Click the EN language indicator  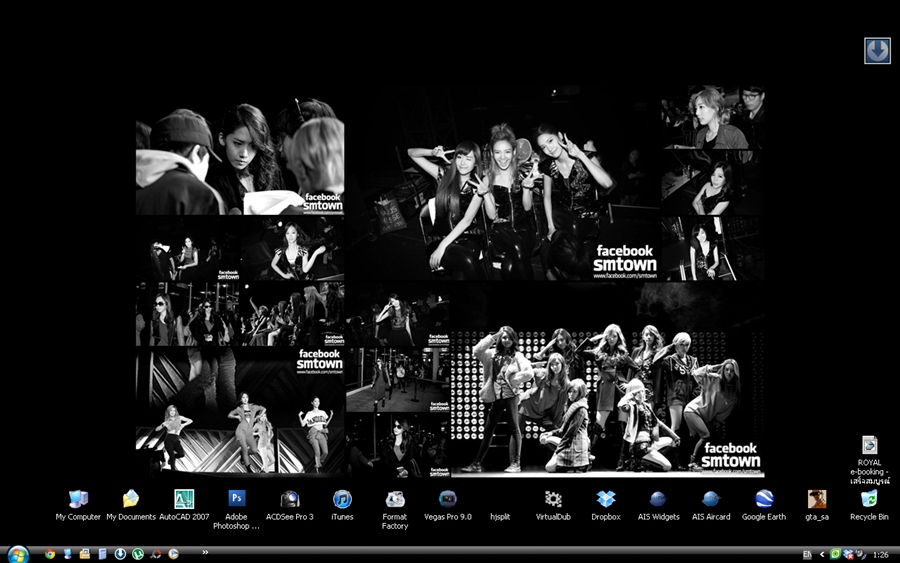pyautogui.click(x=807, y=554)
